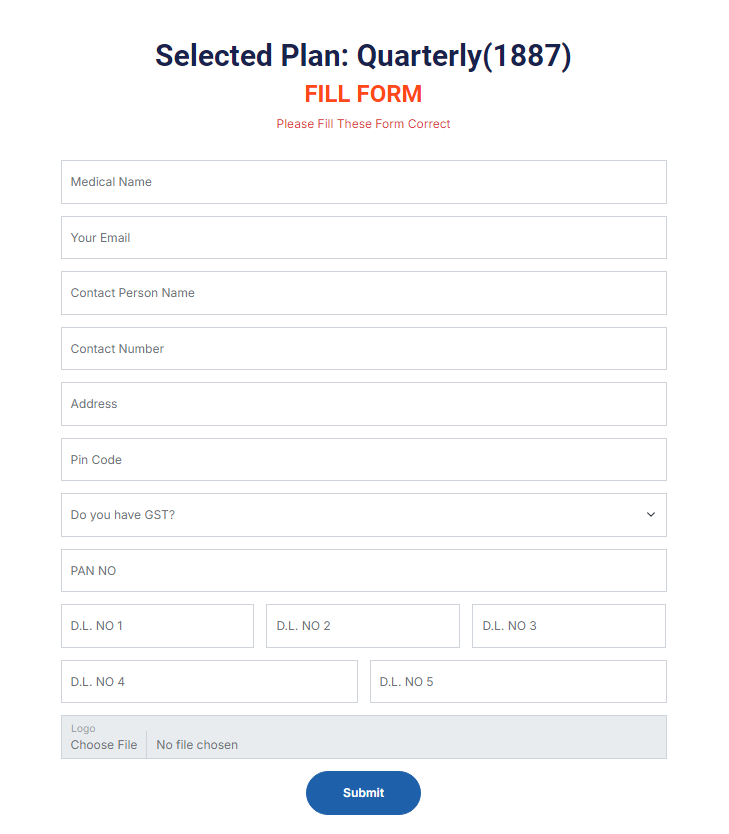Click the Medical Name input field
The image size is (729, 834).
[x=363, y=182]
